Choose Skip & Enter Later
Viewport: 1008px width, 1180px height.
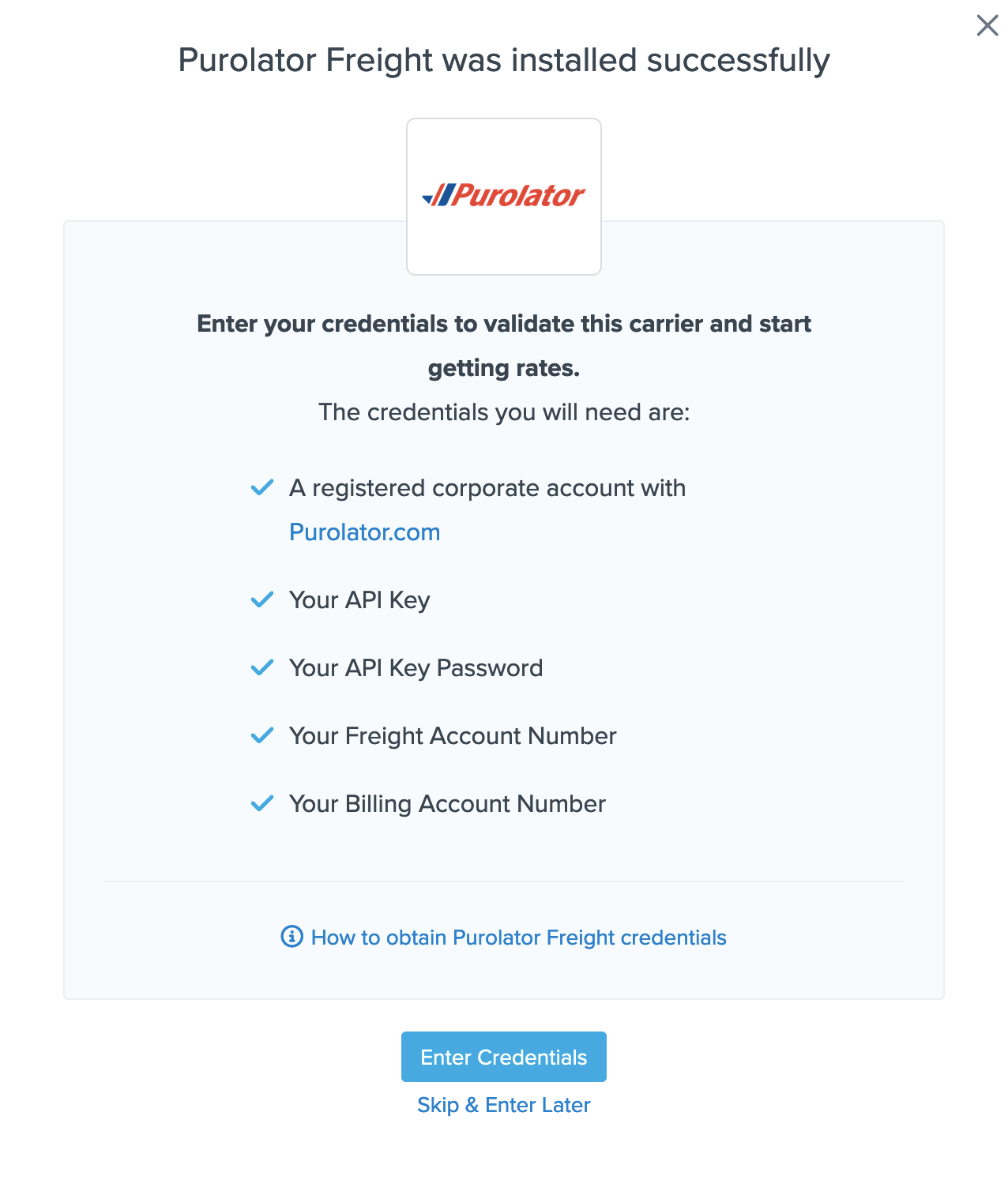pyautogui.click(x=504, y=1105)
